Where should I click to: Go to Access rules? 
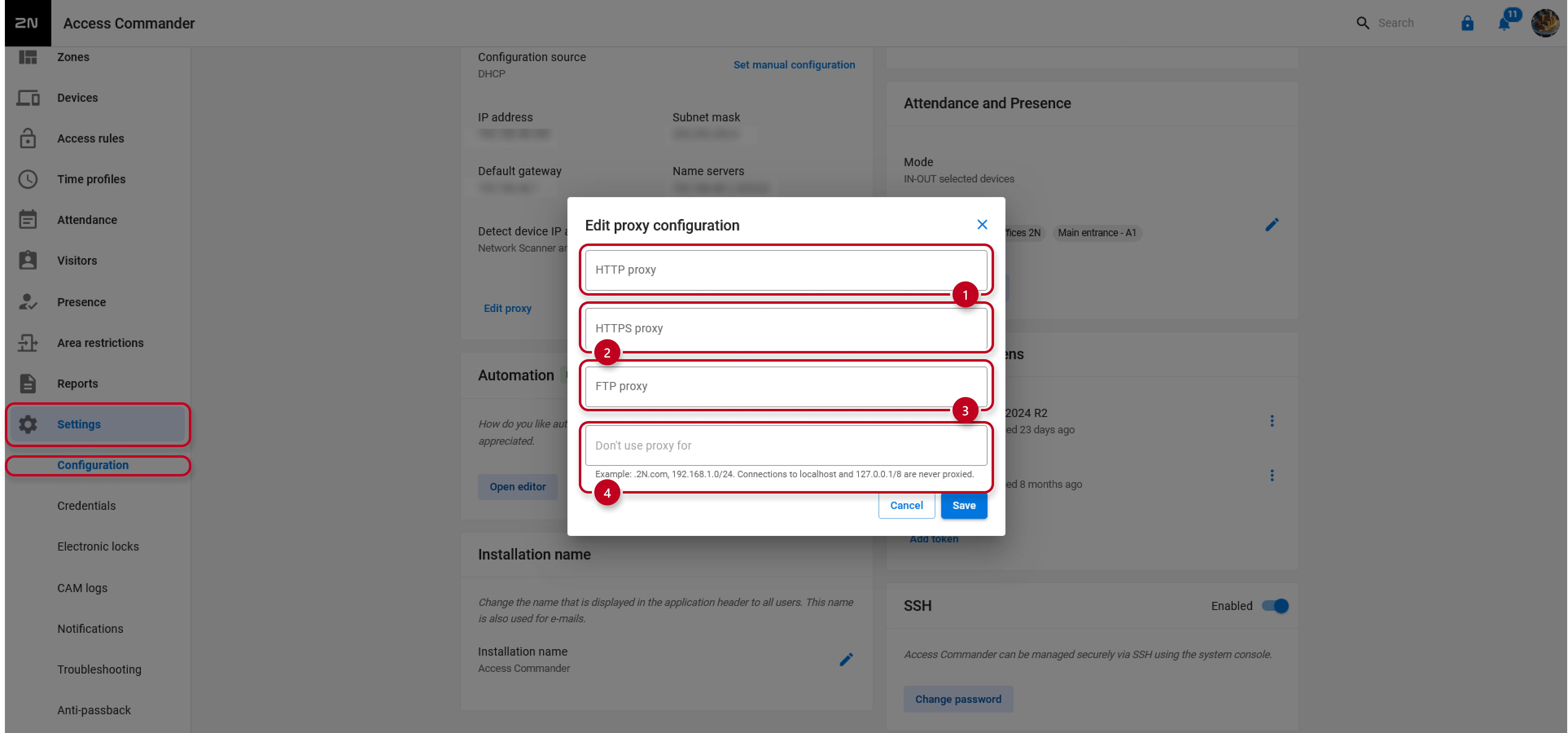[91, 138]
